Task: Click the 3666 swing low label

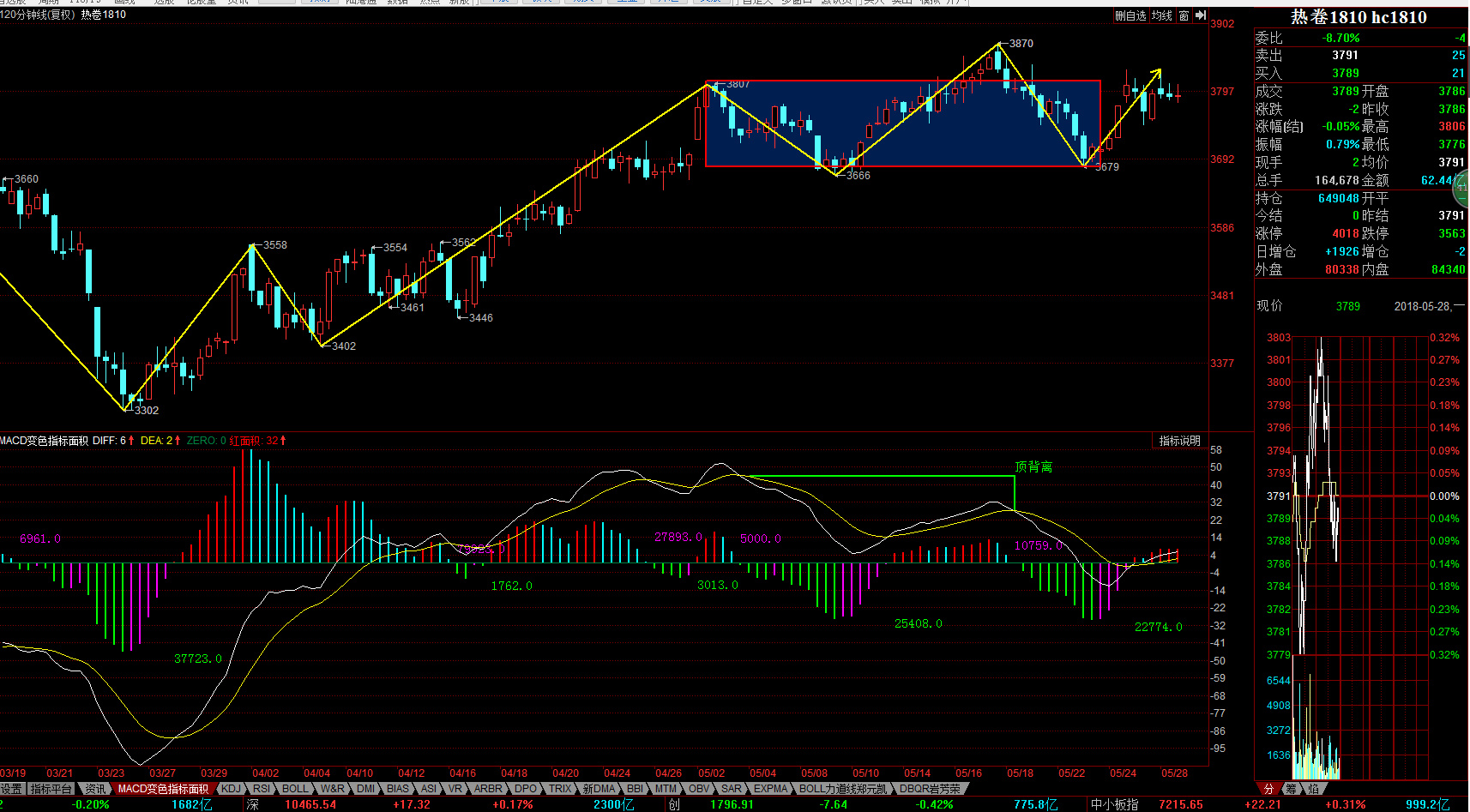Action: point(858,175)
